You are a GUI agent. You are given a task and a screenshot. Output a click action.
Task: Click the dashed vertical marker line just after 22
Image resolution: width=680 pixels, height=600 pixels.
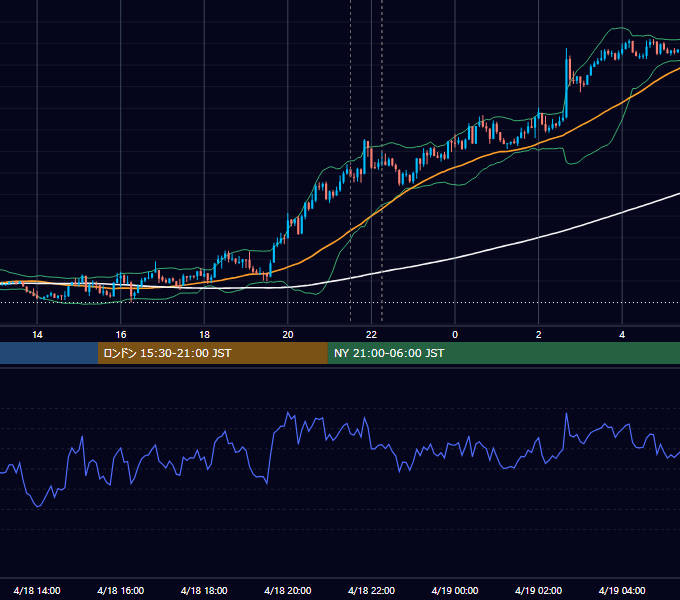[x=382, y=160]
